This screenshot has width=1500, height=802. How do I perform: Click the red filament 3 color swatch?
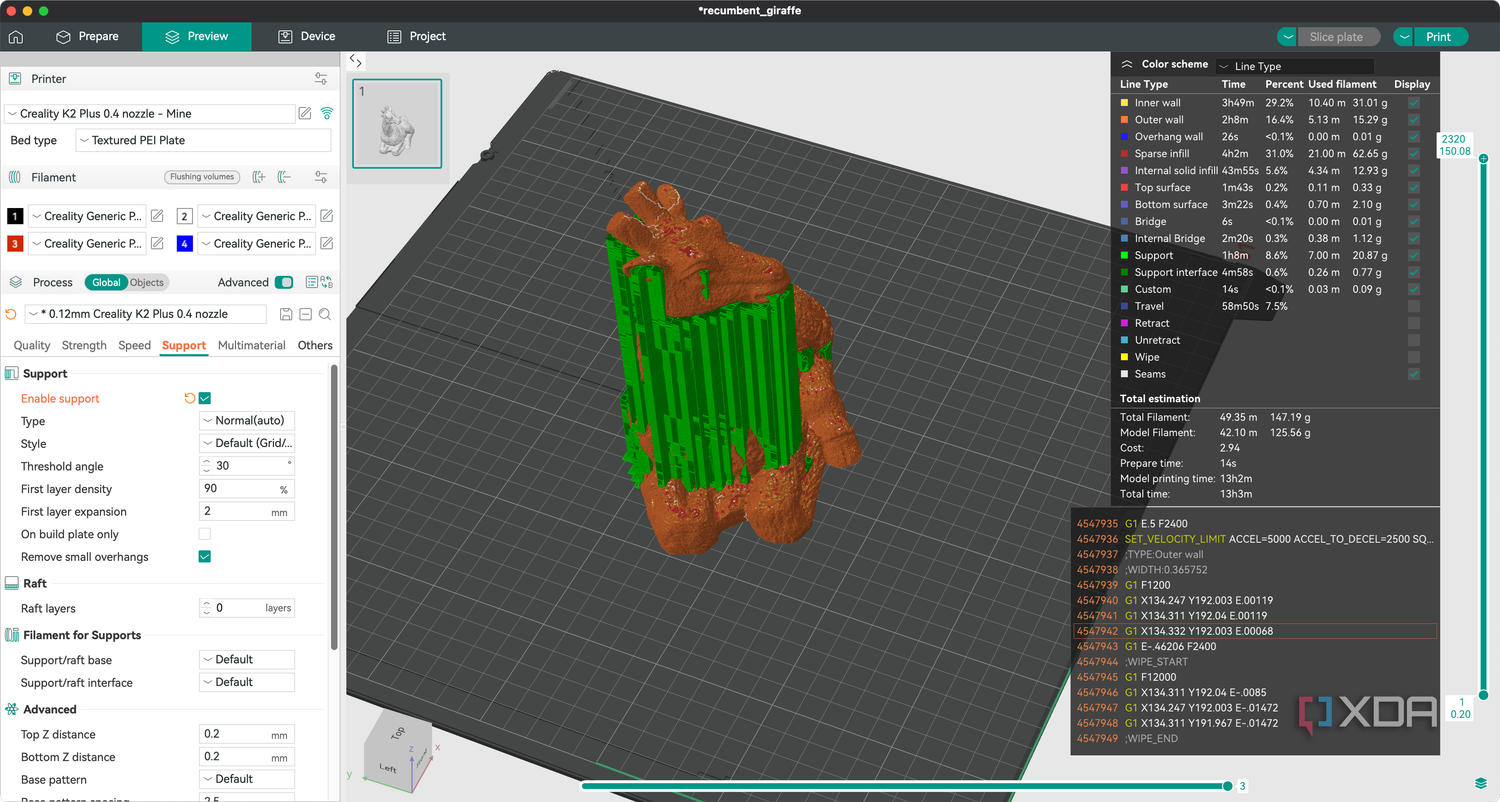(x=15, y=243)
